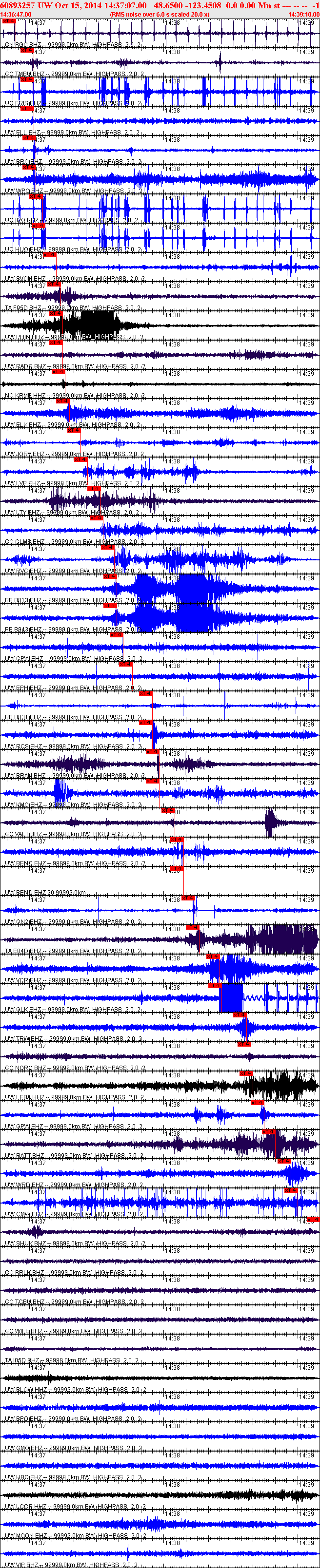This screenshot has width=320, height=1568.
Task: Select the UW.VIP BHZ station label
Action: coord(72,1565)
